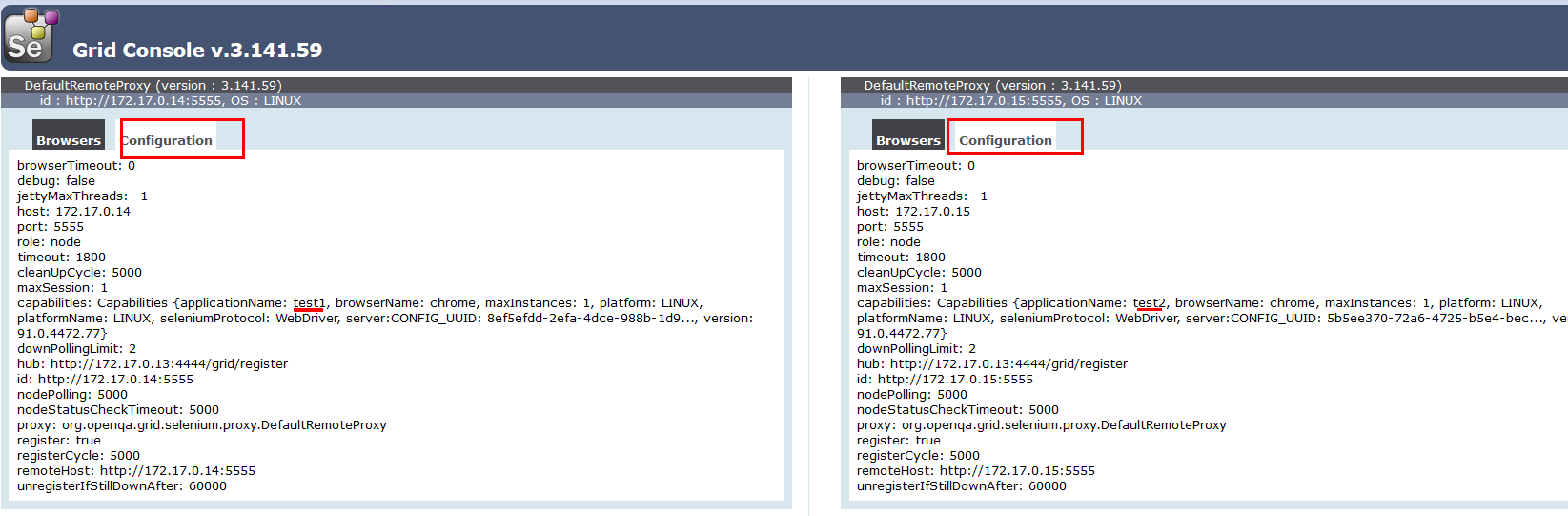Click 'browserTimeout: 0' in 172.17.0.14 node
Screen dimensions: 1568x516
(x=76, y=166)
